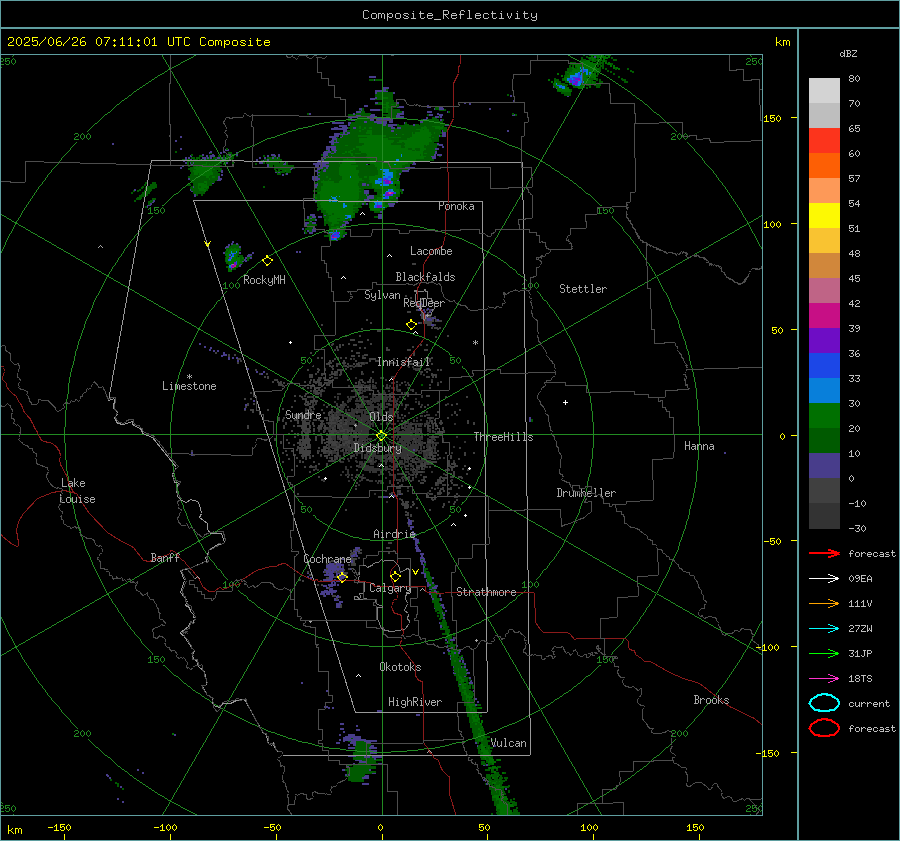Image resolution: width=900 pixels, height=841 pixels.
Task: Click the yellow diamond marker under Cochrane
Action: click(342, 577)
